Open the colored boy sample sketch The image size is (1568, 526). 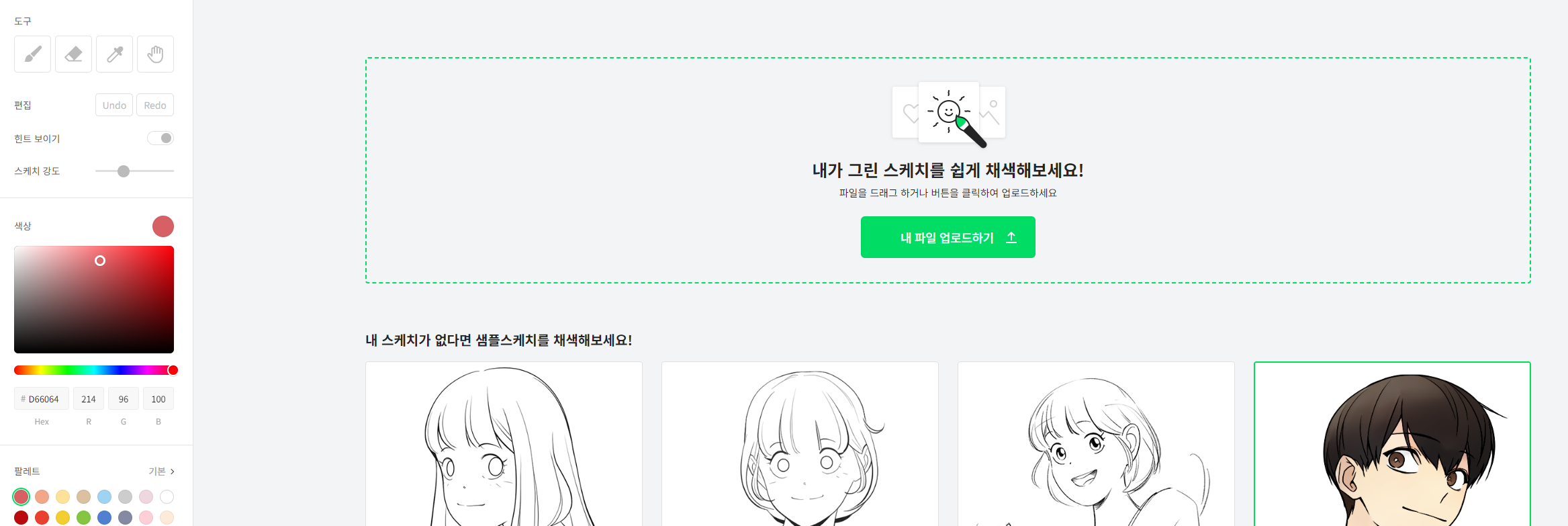[x=1392, y=444]
